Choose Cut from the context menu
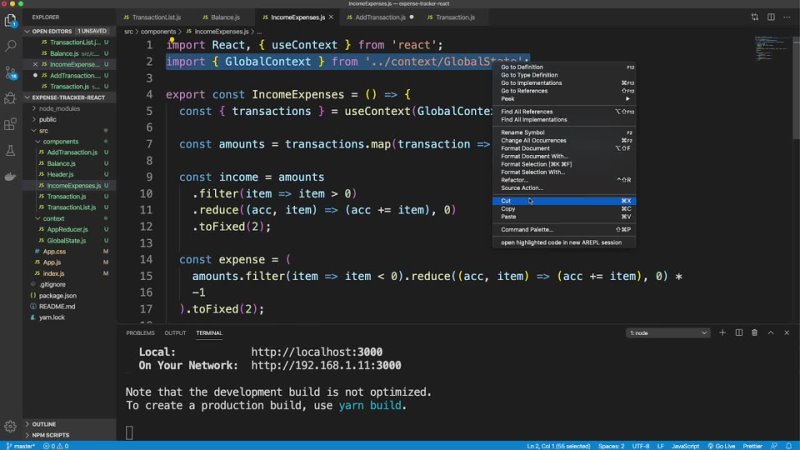 pyautogui.click(x=564, y=201)
